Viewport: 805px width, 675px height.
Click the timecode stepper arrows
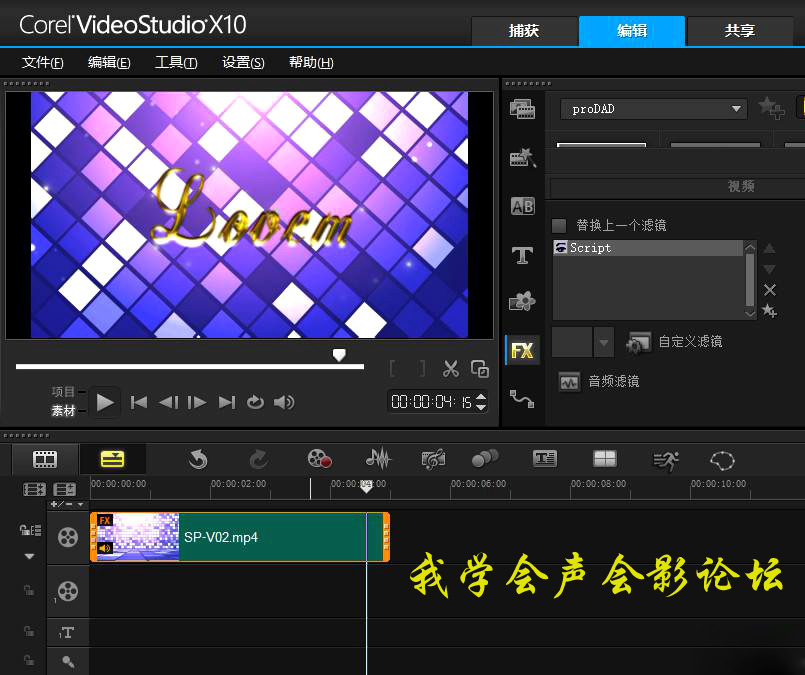tap(481, 401)
